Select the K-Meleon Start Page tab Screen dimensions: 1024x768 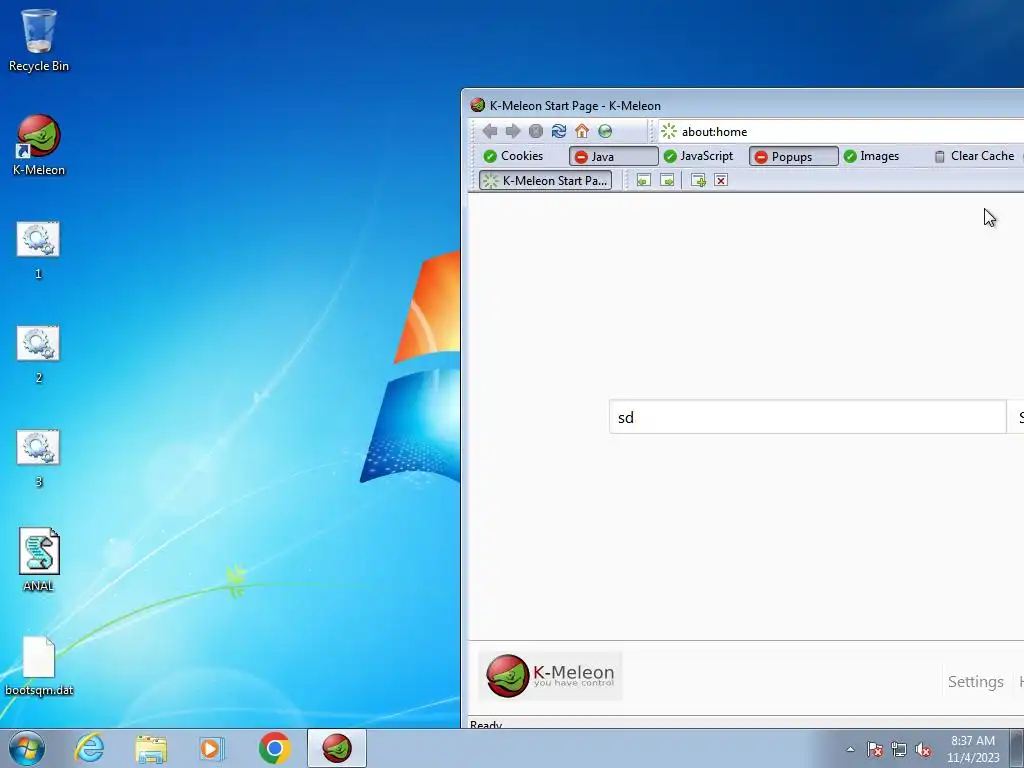(x=545, y=180)
